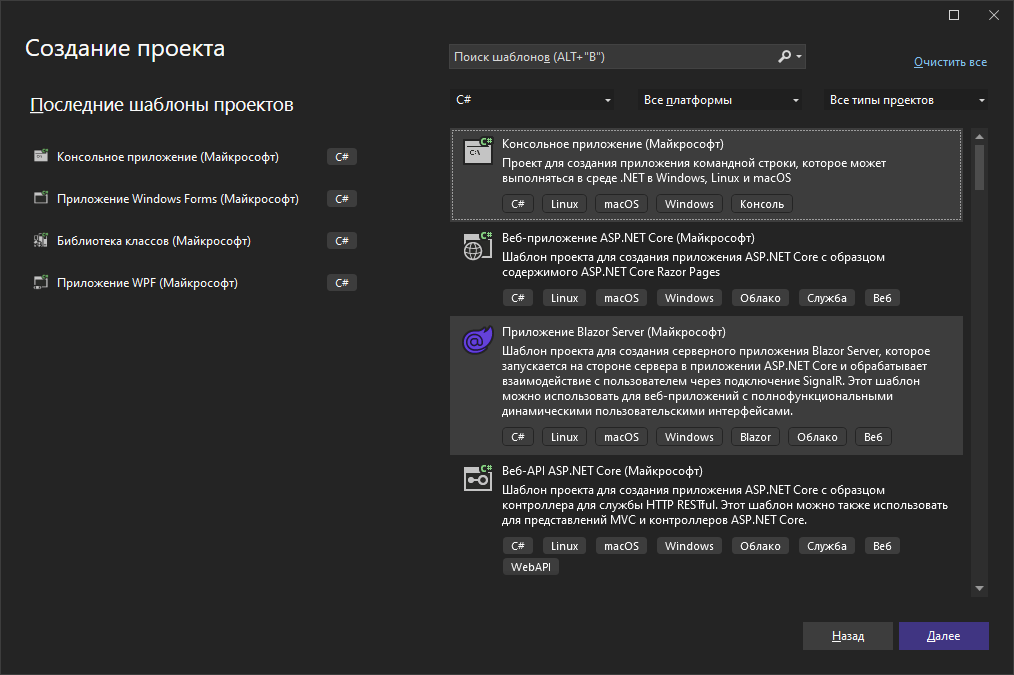Select the Веб-API ASP.NET Core template title
Image resolution: width=1014 pixels, height=675 pixels.
(602, 471)
